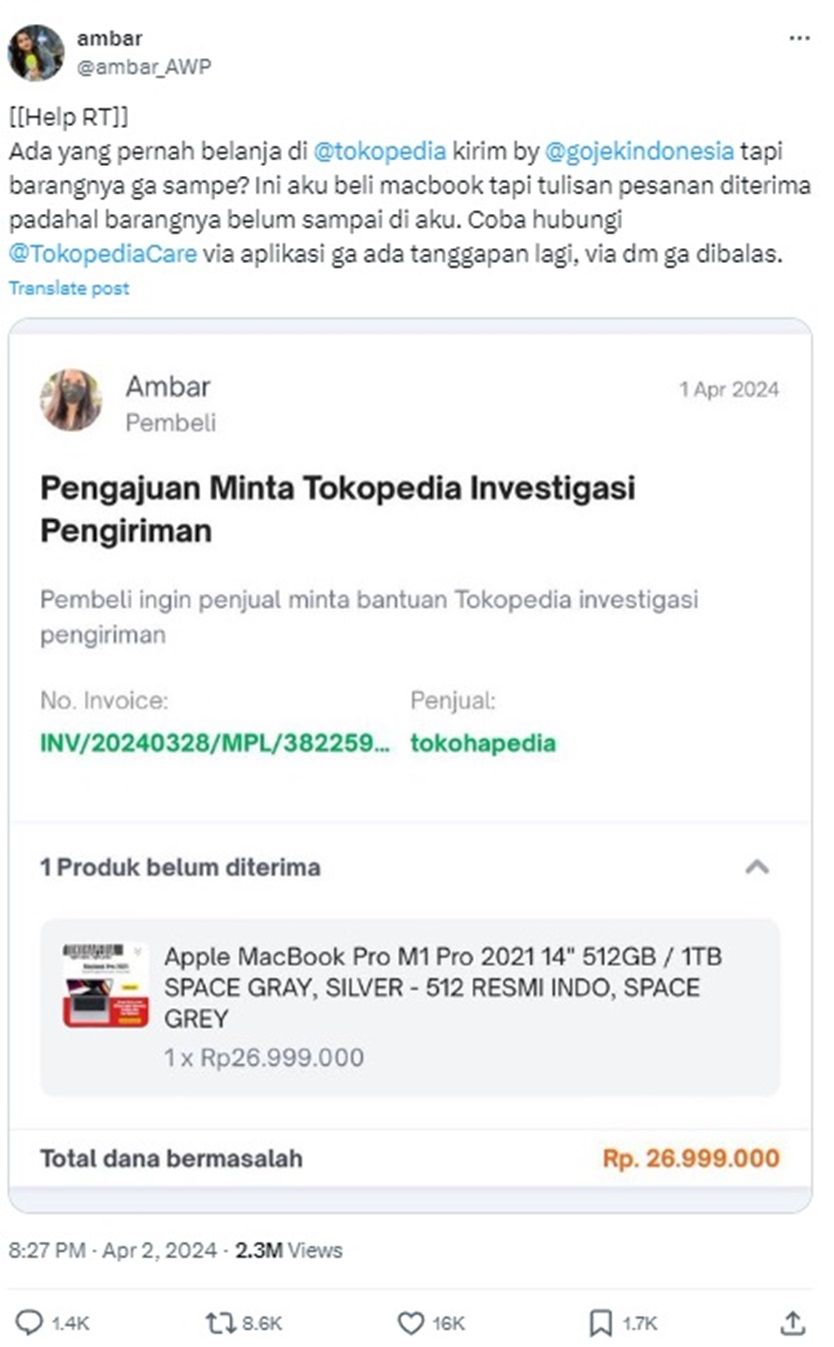This screenshot has width=834, height=1347.
Task: Bookmark the post
Action: (600, 1323)
